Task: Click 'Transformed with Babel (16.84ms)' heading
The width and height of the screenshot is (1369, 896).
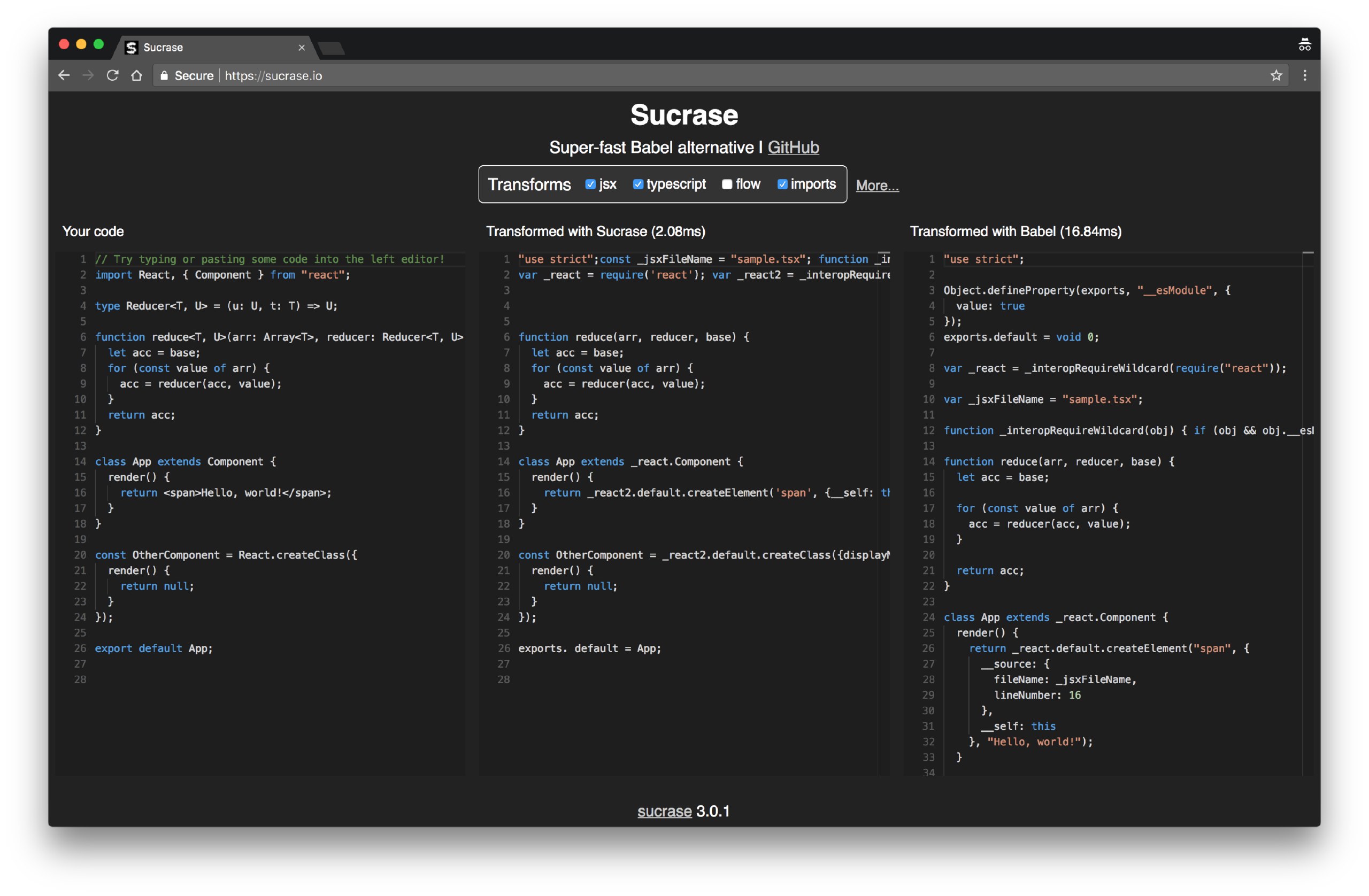Action: (x=1015, y=231)
